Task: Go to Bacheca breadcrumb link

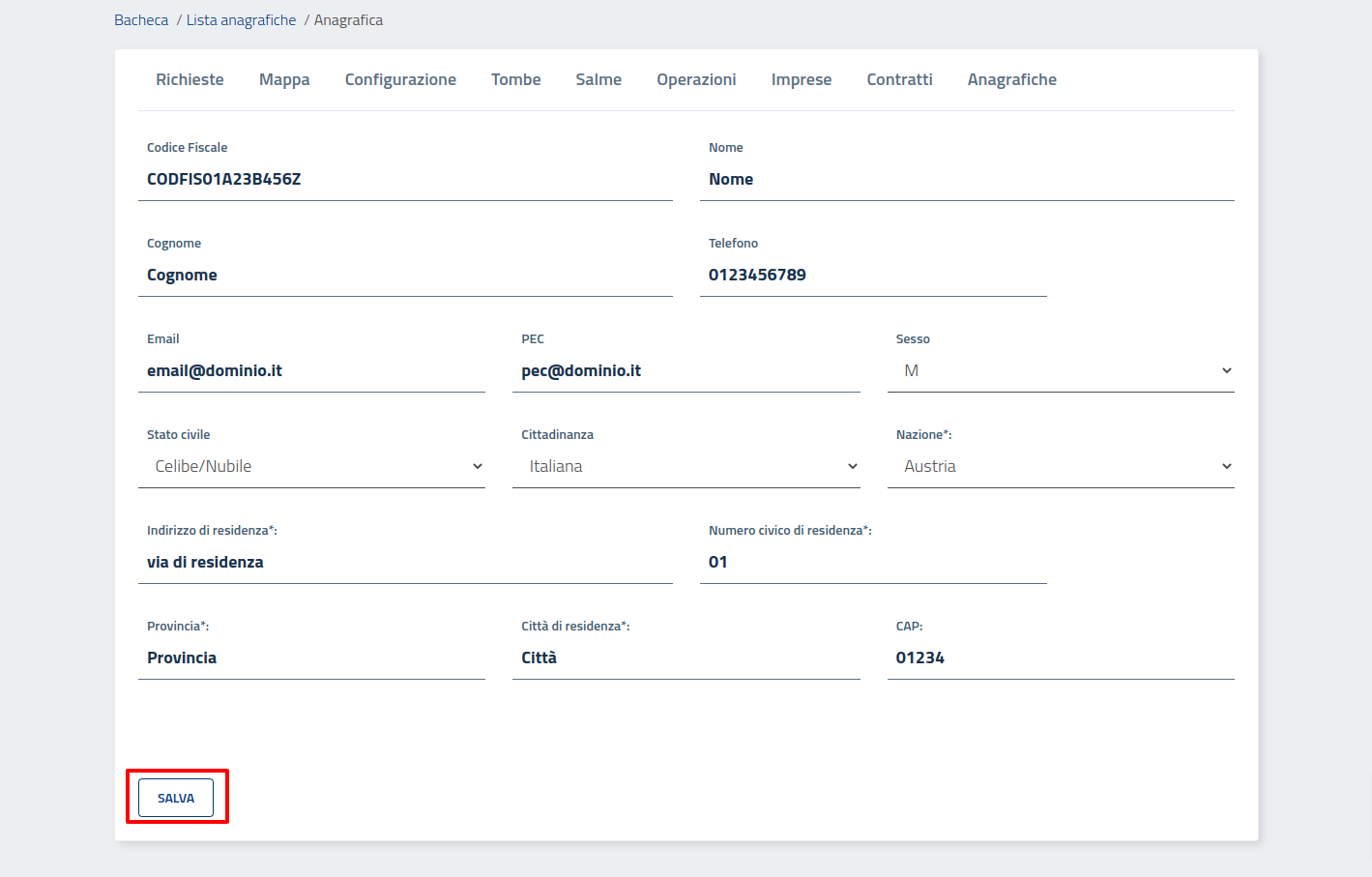Action: 141,20
